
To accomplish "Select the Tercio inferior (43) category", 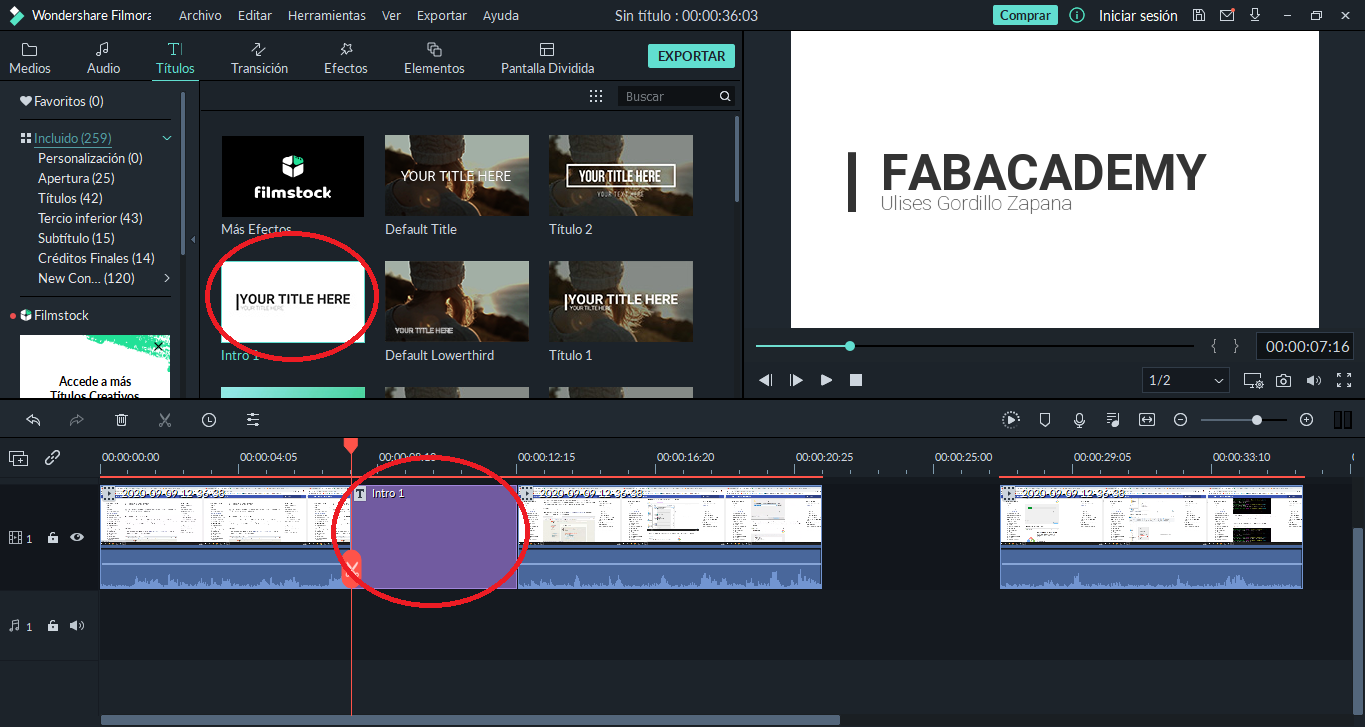I will [90, 218].
